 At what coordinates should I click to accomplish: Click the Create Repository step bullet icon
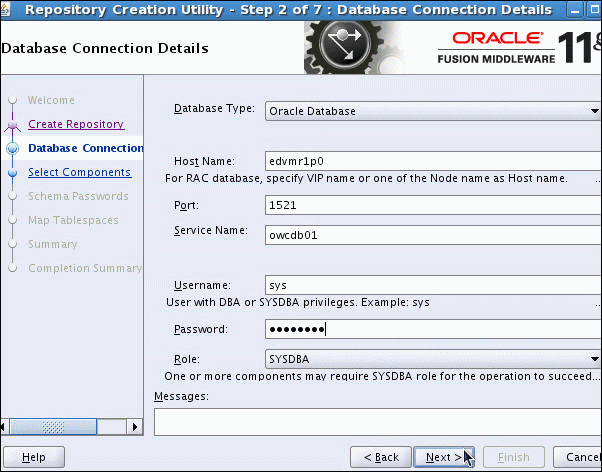click(x=13, y=124)
